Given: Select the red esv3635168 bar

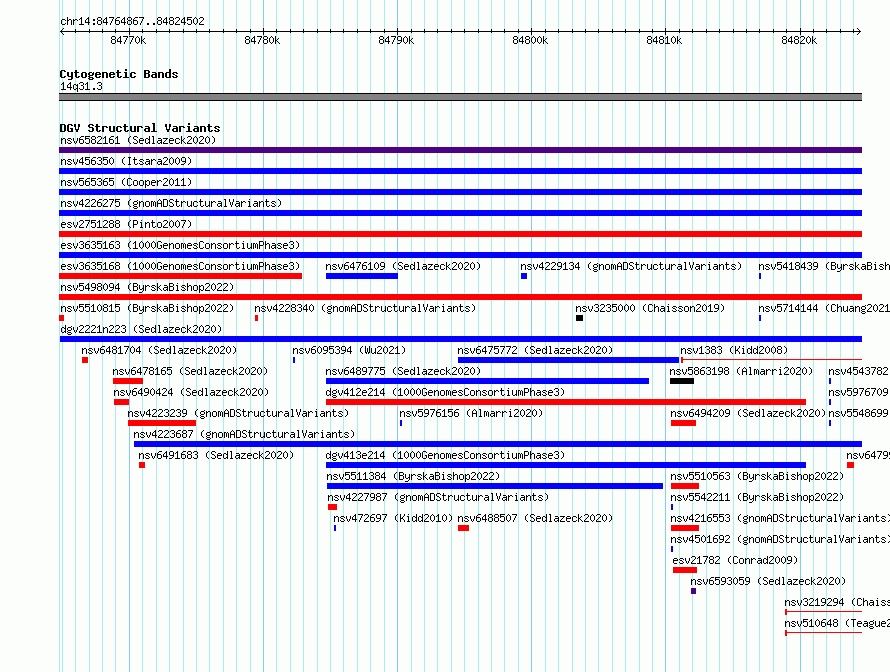Looking at the screenshot, I should click(180, 276).
